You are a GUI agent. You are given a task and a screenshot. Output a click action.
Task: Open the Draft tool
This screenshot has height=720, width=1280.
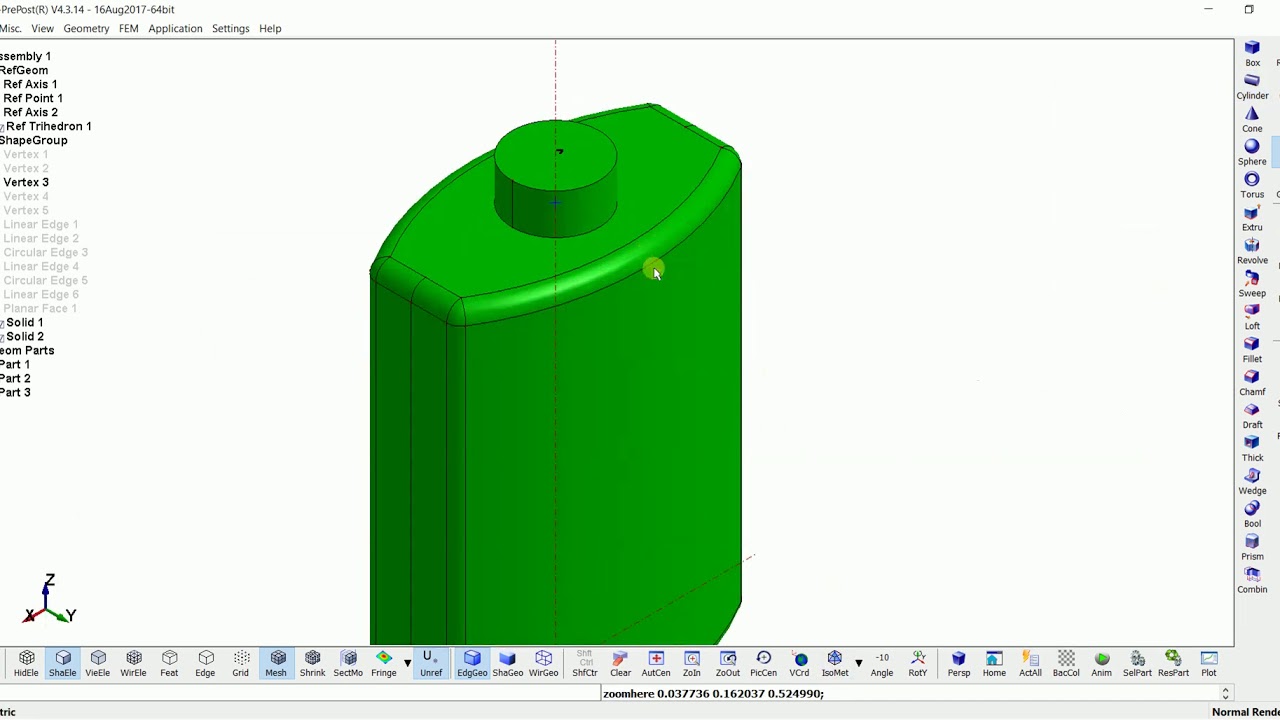[x=1252, y=416]
